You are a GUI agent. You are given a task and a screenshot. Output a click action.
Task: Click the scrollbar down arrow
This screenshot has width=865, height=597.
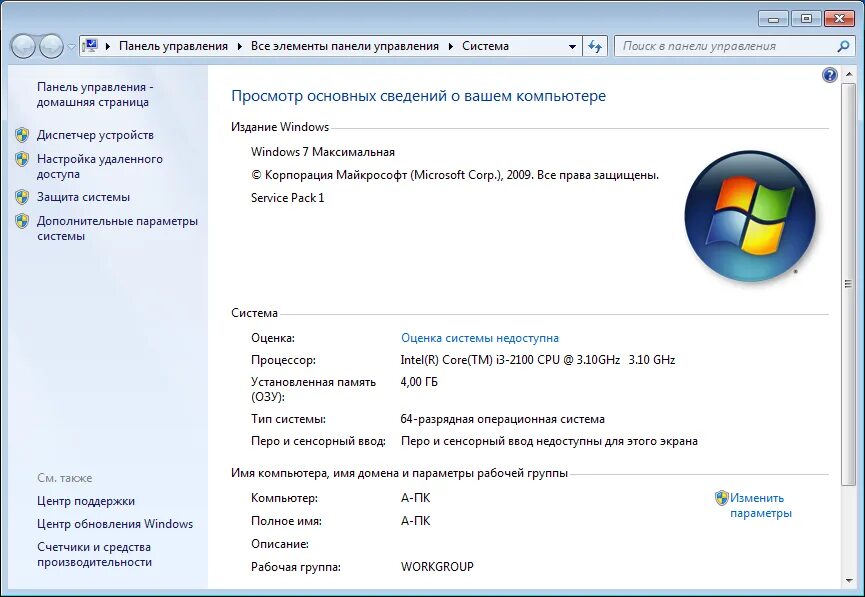coord(848,580)
